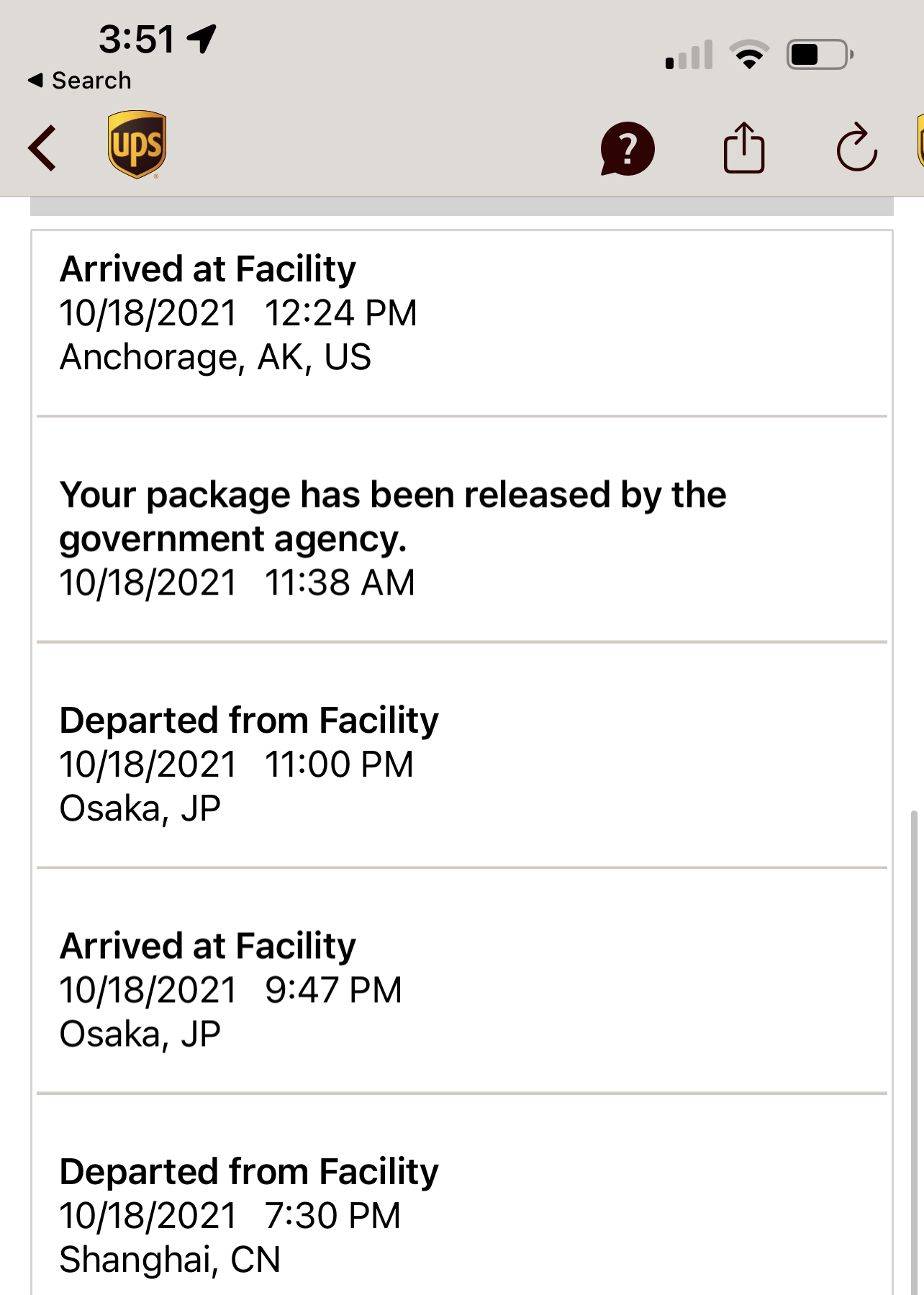This screenshot has height=1295, width=924.
Task: Tap the back chevron in the UPS toolbar
Action: (x=42, y=148)
